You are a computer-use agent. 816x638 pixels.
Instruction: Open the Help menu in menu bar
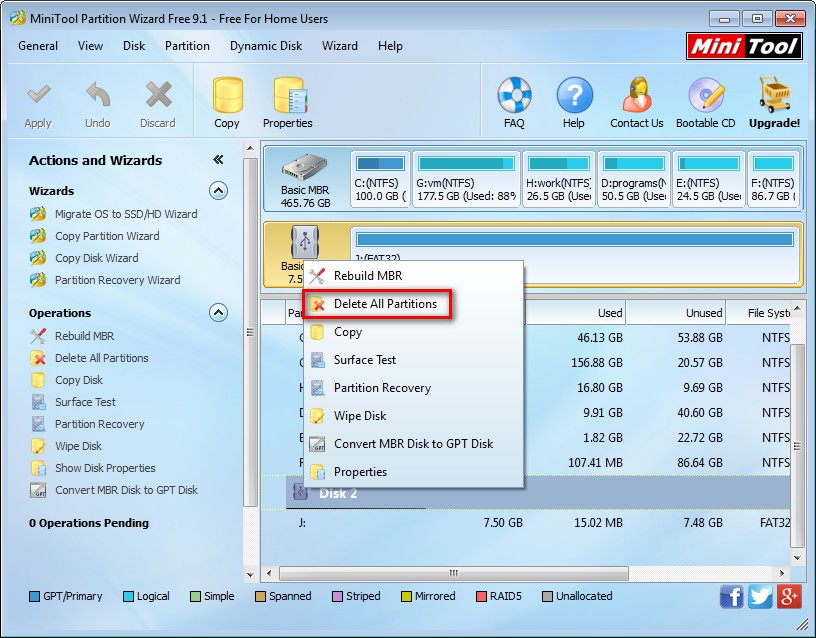[390, 46]
